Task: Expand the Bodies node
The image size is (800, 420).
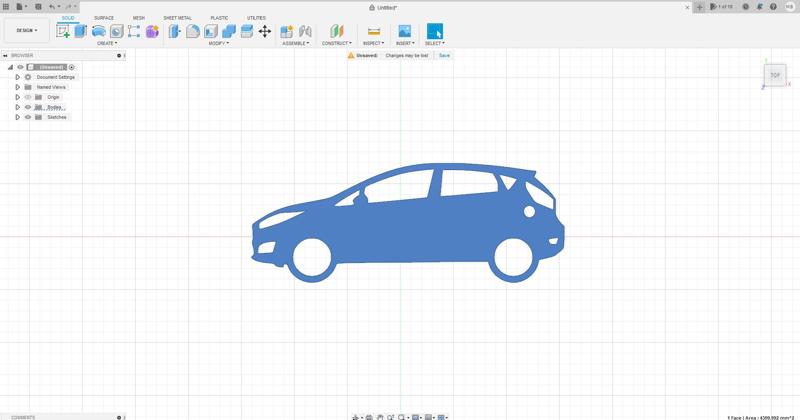Action: click(x=17, y=107)
